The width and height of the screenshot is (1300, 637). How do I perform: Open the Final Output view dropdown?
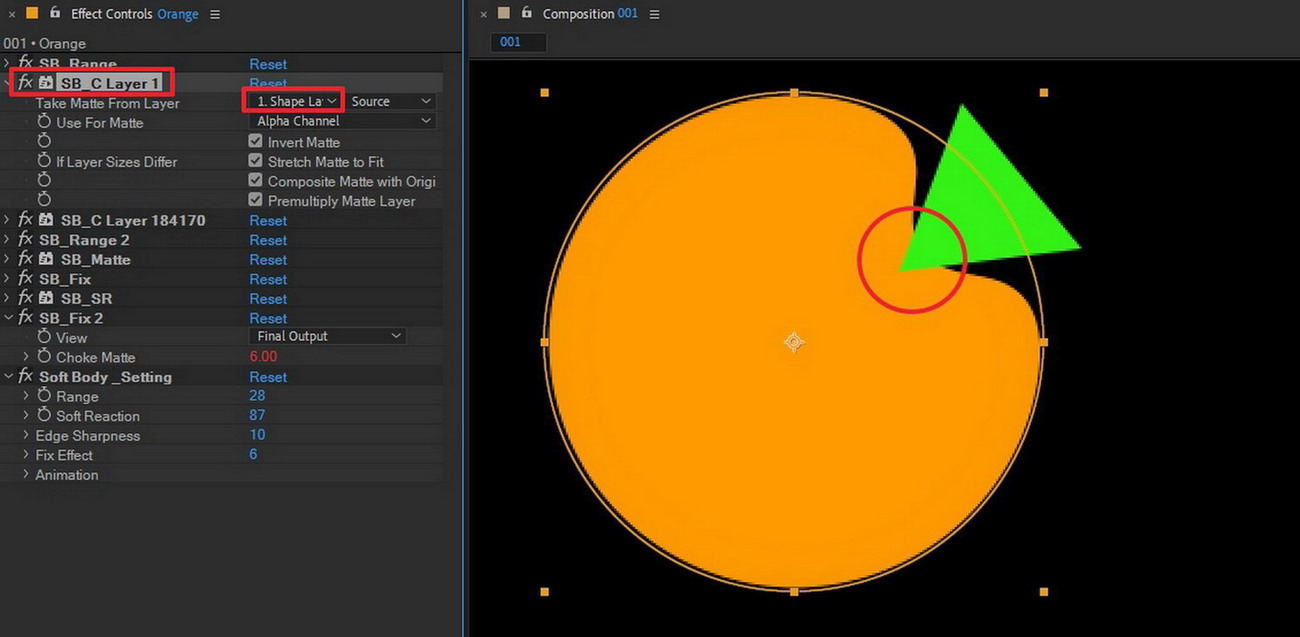coord(326,336)
